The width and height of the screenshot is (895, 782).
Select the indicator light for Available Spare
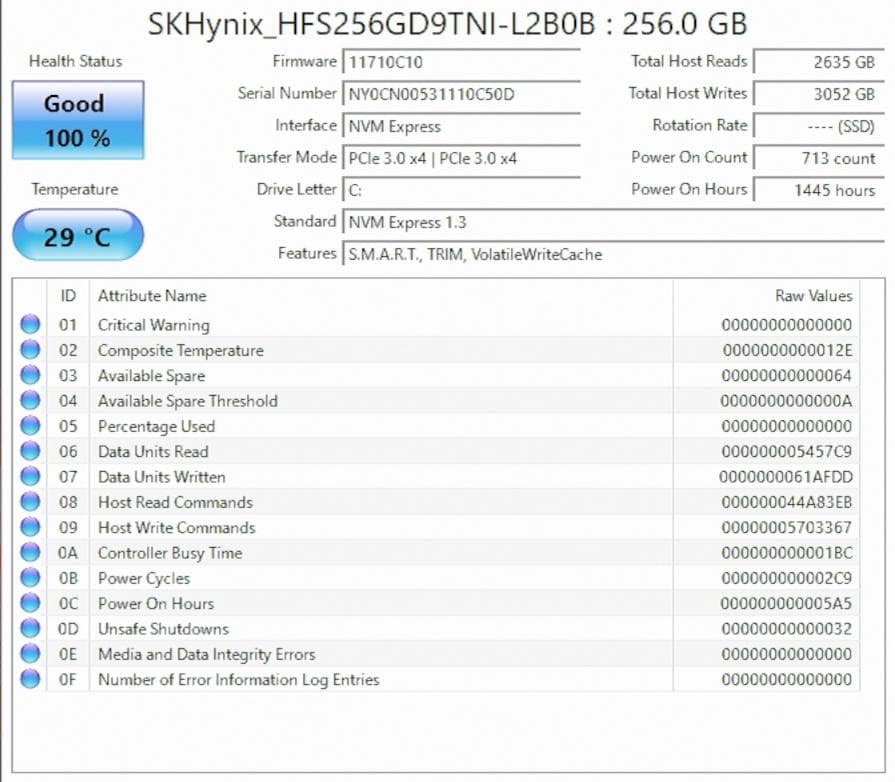coord(31,376)
